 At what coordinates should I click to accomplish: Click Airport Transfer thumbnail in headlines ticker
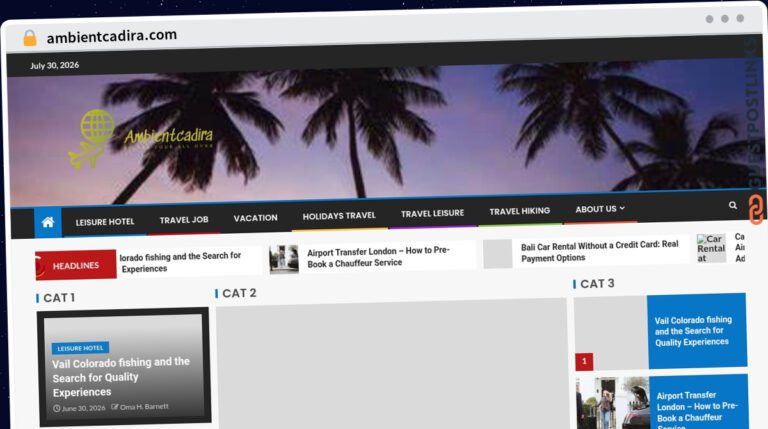tap(284, 259)
